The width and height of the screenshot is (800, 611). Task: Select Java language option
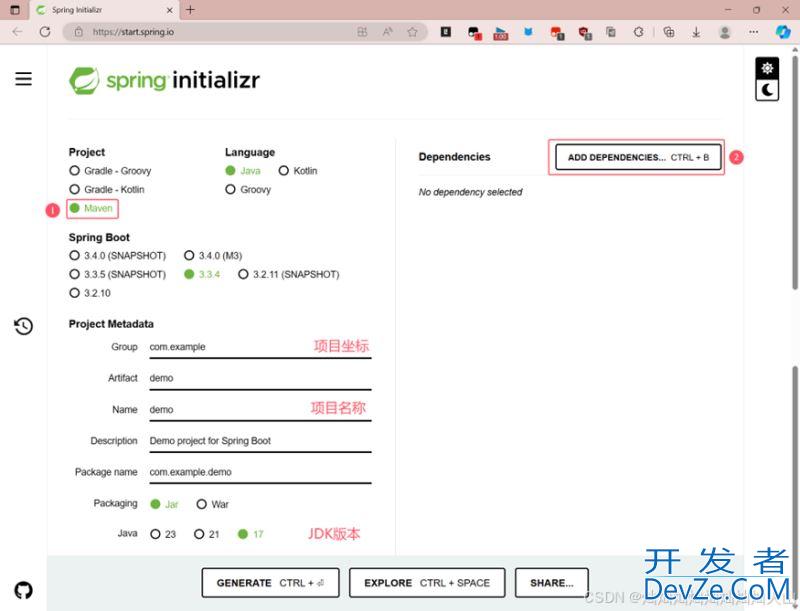243,170
